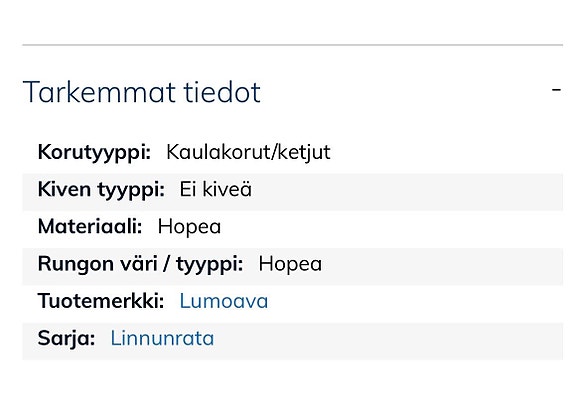Screen dimensions: 575x418
Task: Click the Sarja label
Action: point(66,338)
